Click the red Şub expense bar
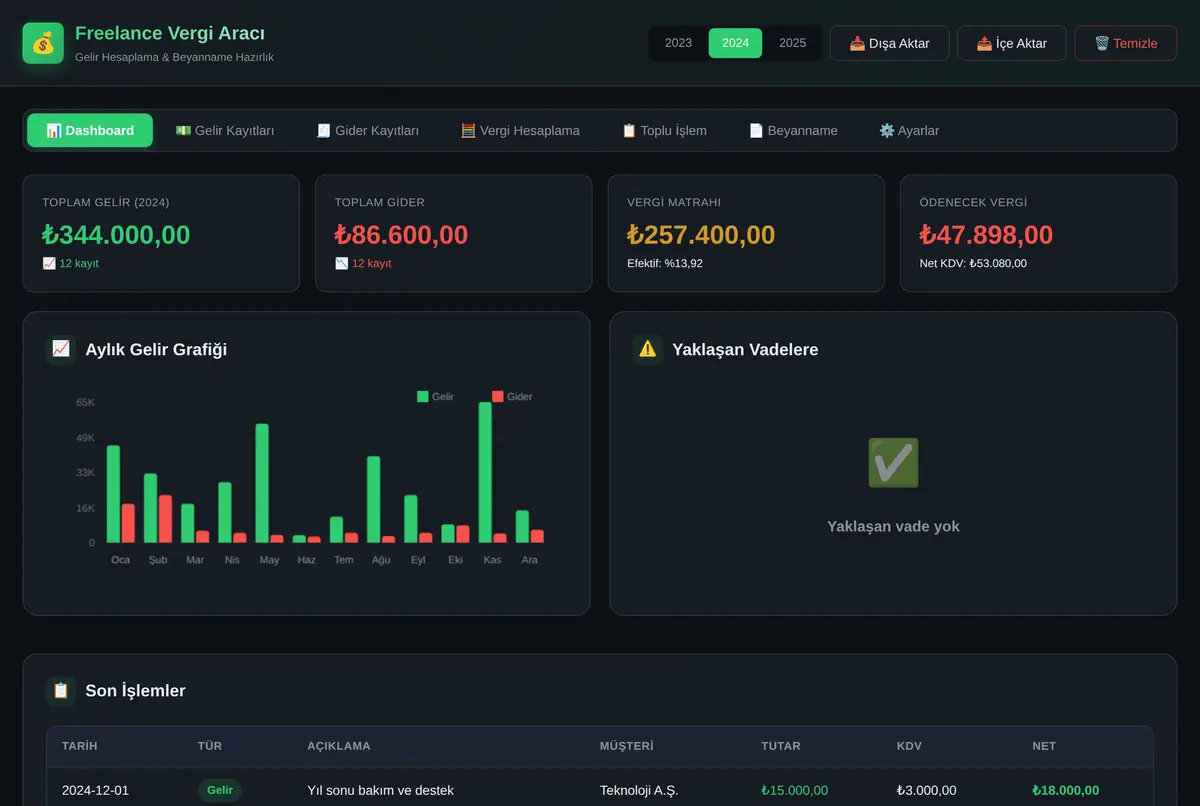The image size is (1200, 806). tap(165, 519)
